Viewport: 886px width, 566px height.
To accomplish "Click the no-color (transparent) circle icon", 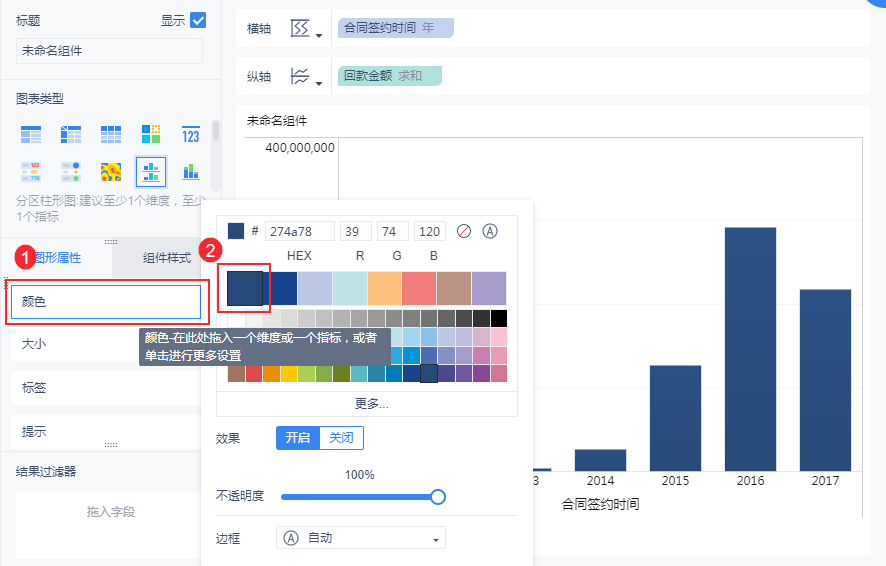I will pos(464,231).
